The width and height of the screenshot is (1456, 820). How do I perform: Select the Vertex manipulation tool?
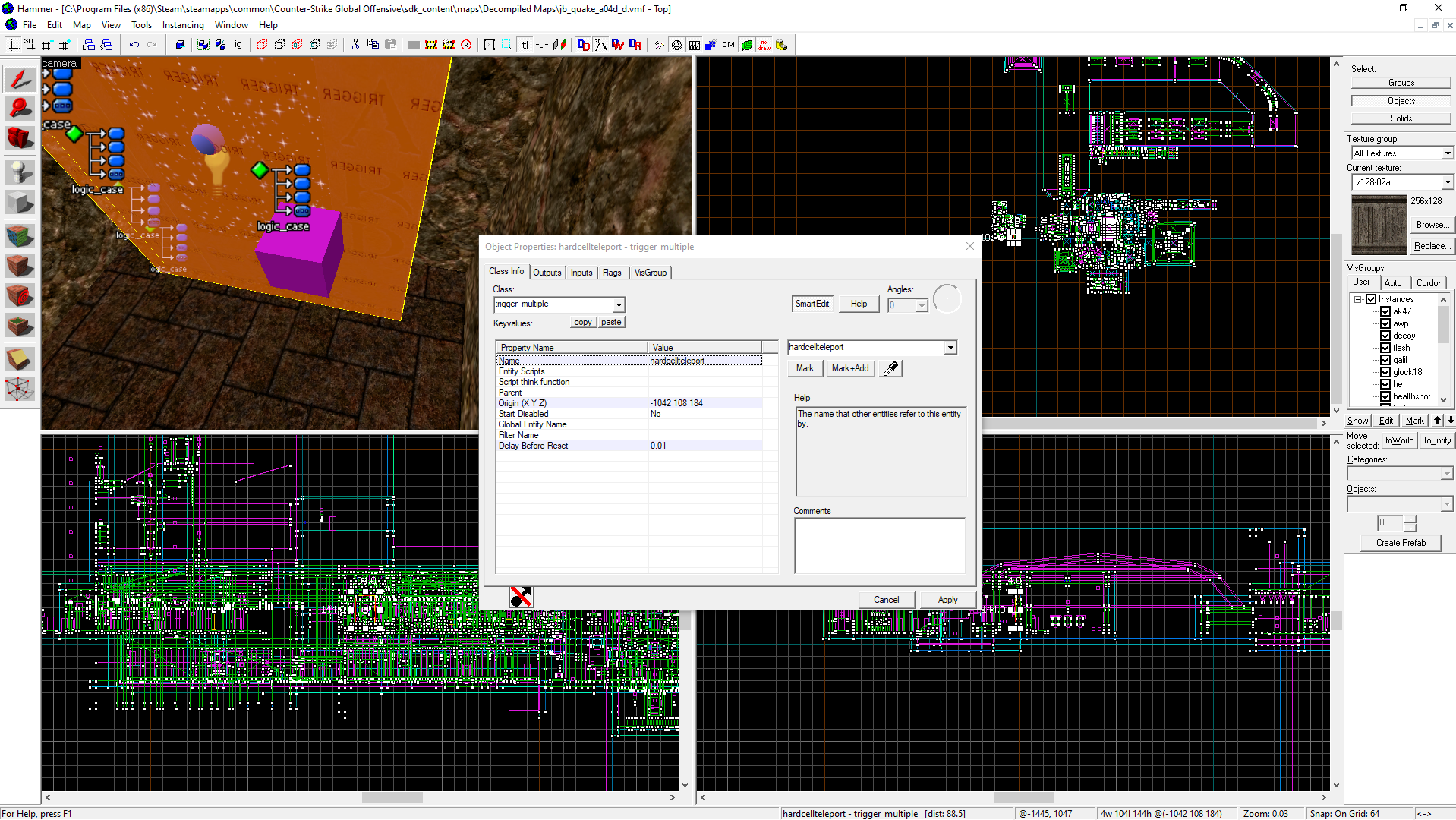point(20,389)
